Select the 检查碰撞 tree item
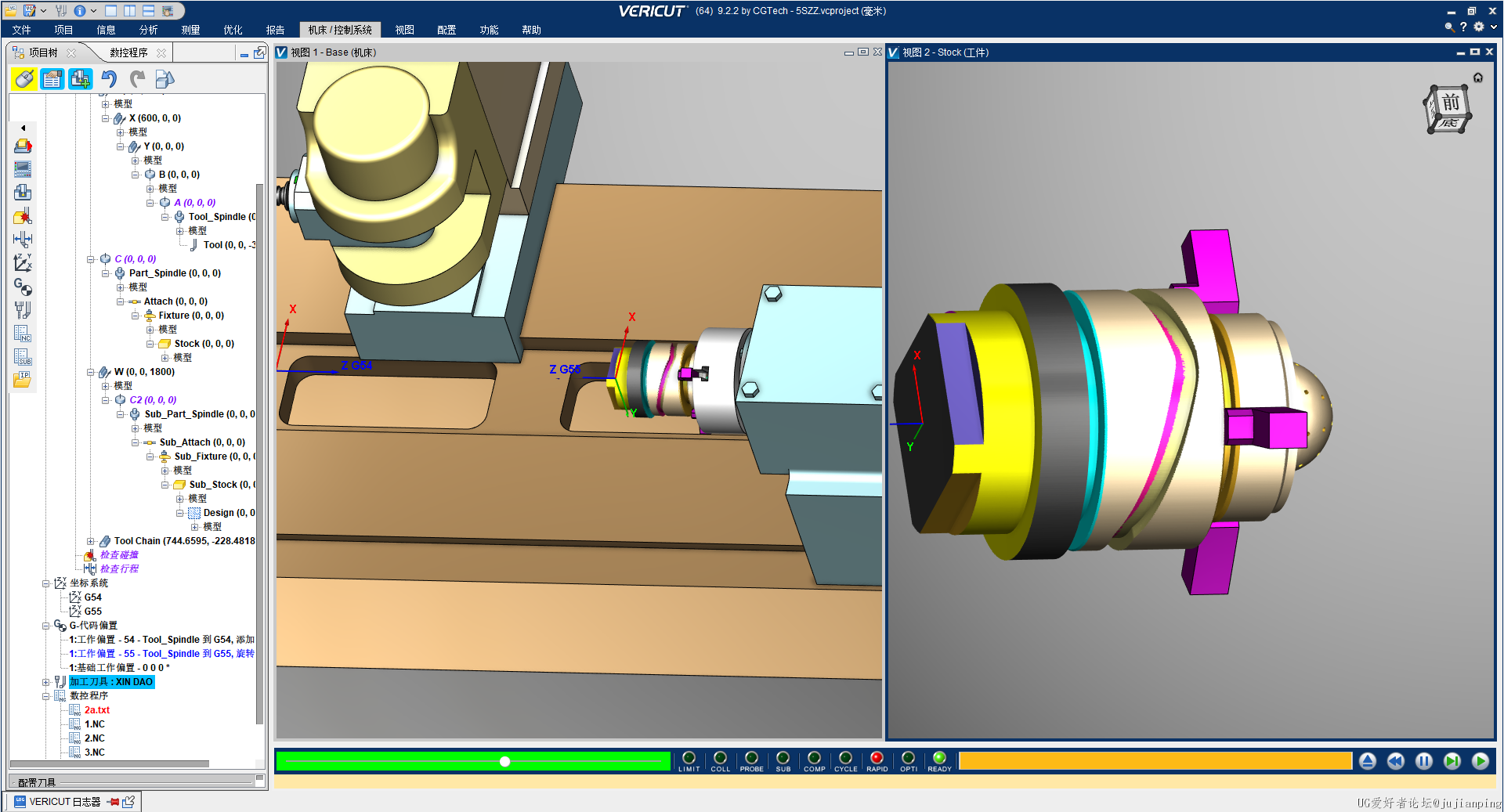 [120, 555]
